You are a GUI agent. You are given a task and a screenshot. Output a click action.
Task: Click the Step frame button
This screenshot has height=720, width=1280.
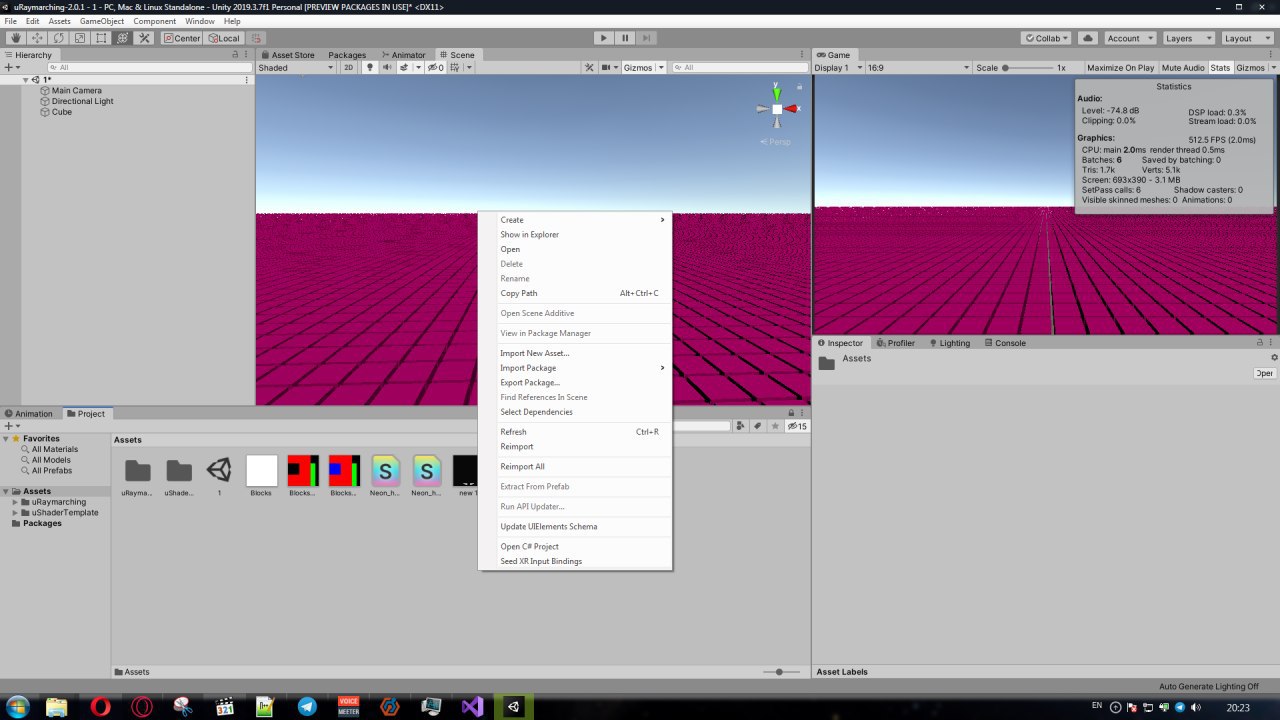647,38
